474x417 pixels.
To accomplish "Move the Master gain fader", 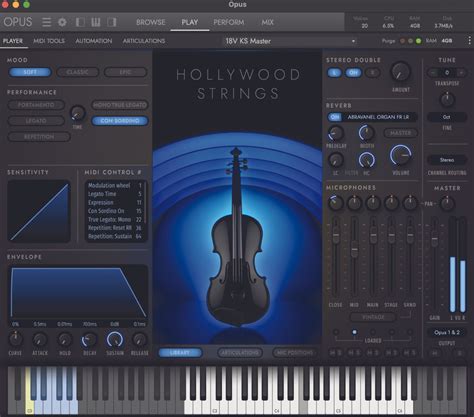I will (434, 239).
